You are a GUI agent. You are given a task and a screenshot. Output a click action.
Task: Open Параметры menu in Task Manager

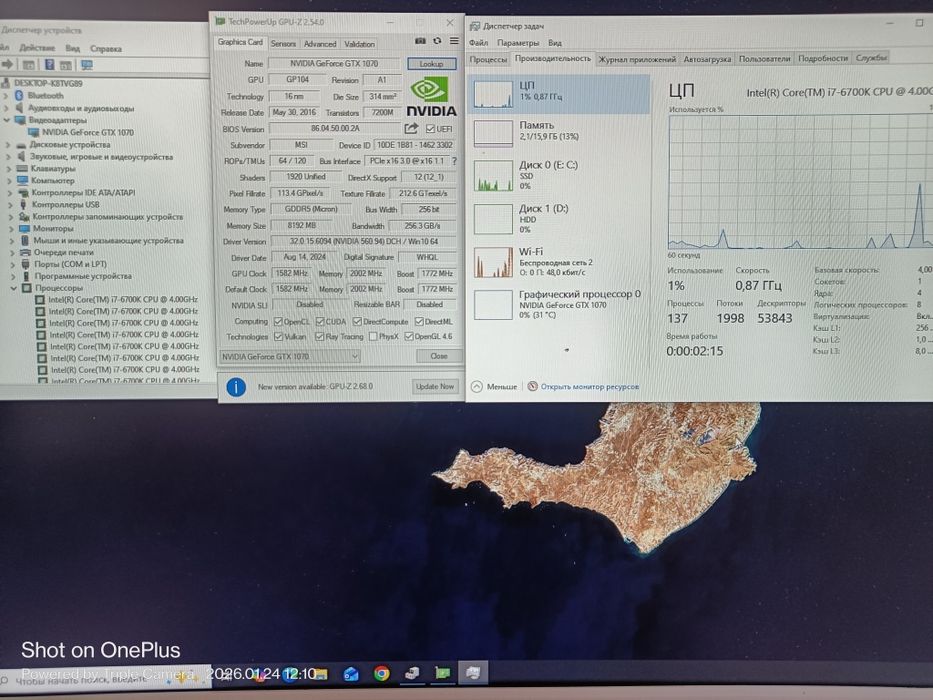click(518, 43)
